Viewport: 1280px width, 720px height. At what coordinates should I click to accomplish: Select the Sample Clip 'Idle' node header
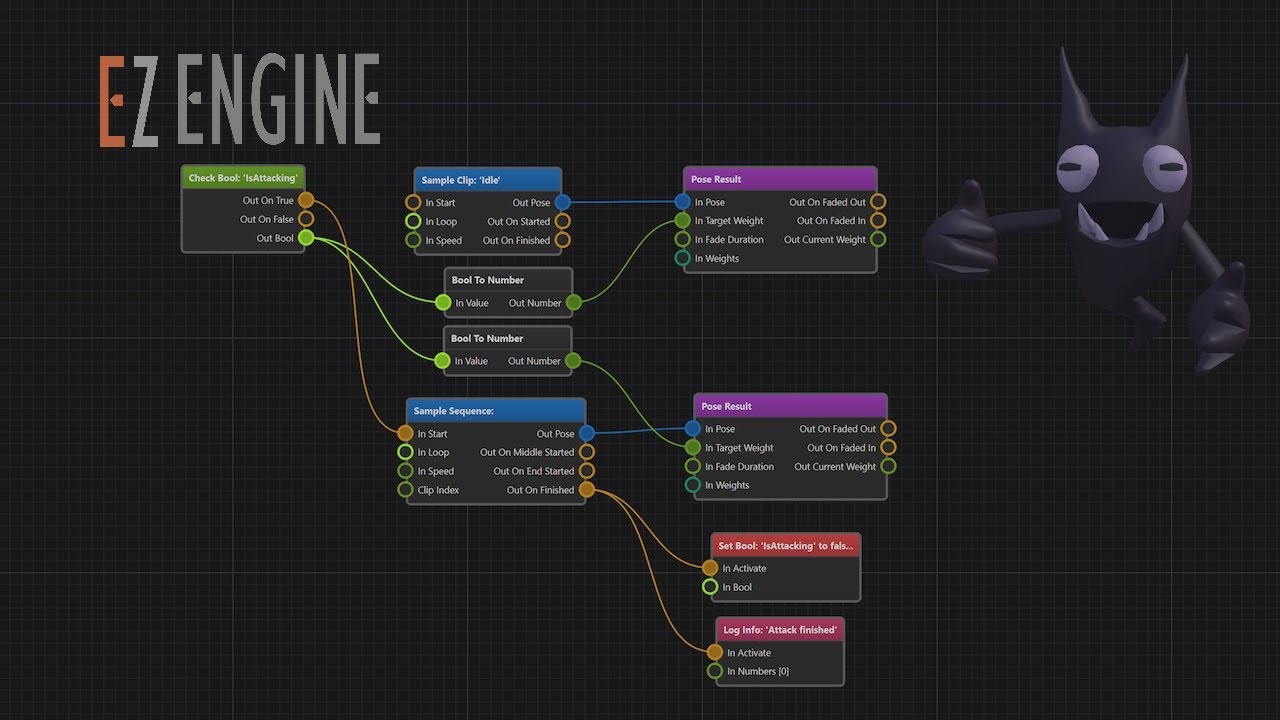tap(487, 180)
